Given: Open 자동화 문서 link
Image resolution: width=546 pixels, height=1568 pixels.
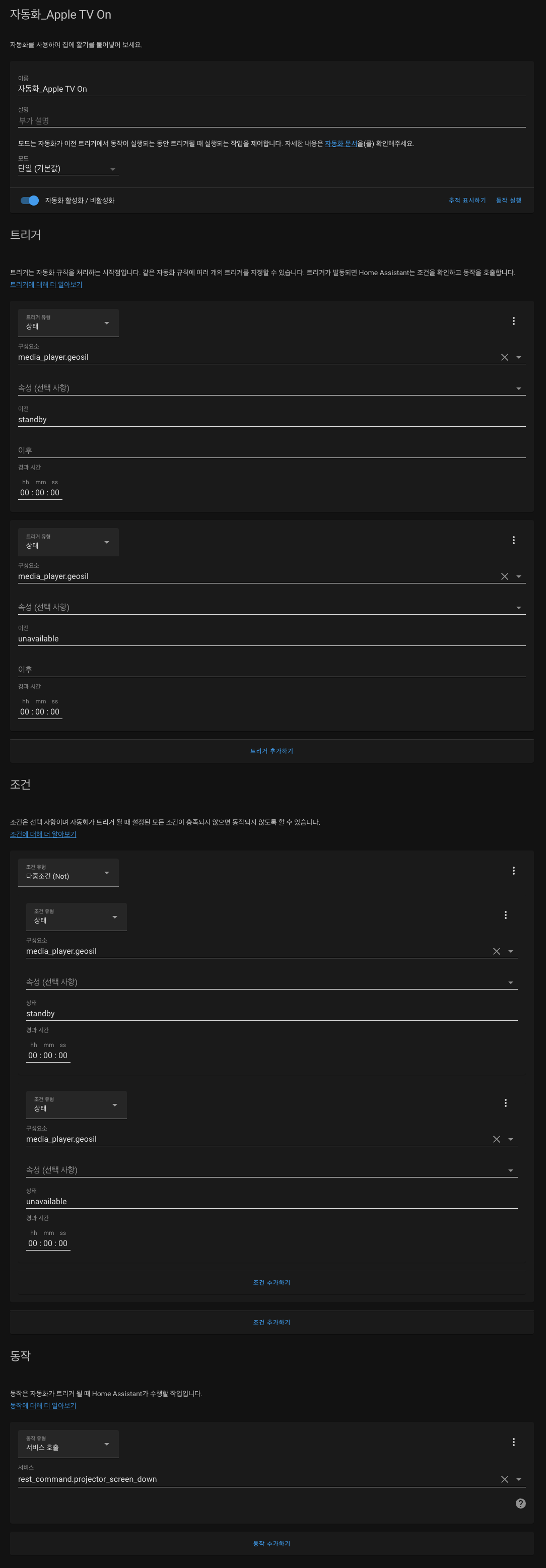Looking at the screenshot, I should click(341, 144).
